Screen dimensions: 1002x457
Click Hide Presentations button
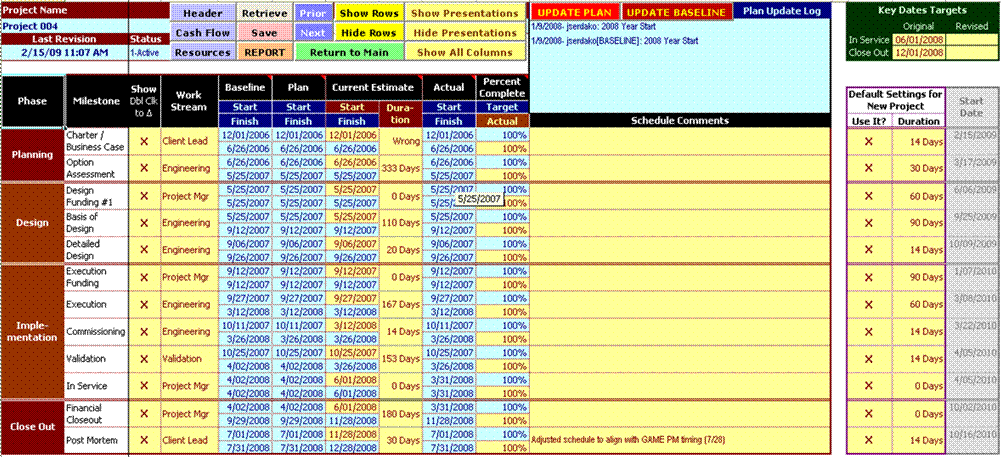pos(465,33)
